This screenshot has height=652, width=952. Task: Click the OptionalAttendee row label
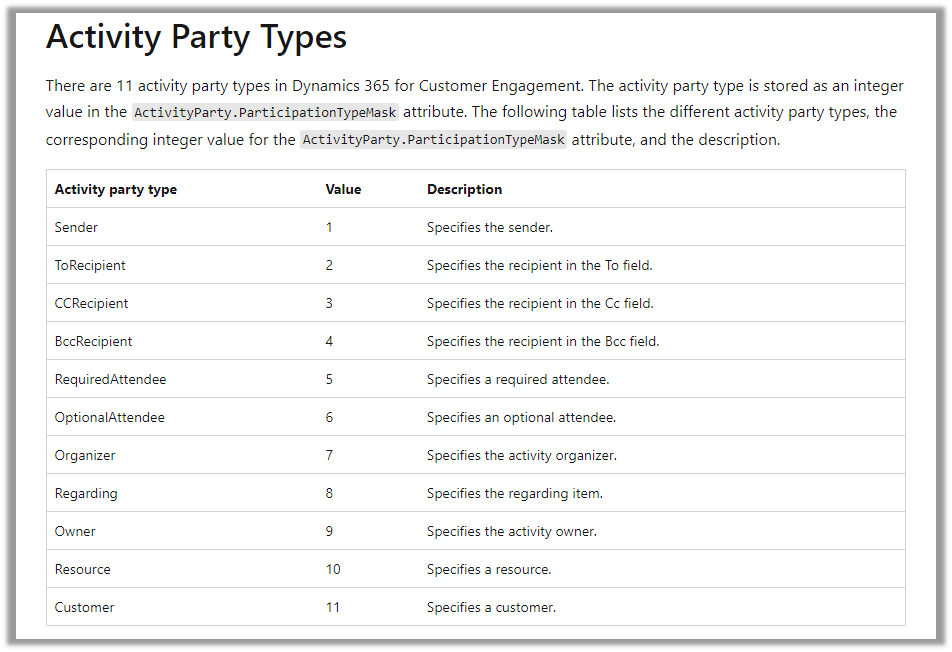coord(109,417)
